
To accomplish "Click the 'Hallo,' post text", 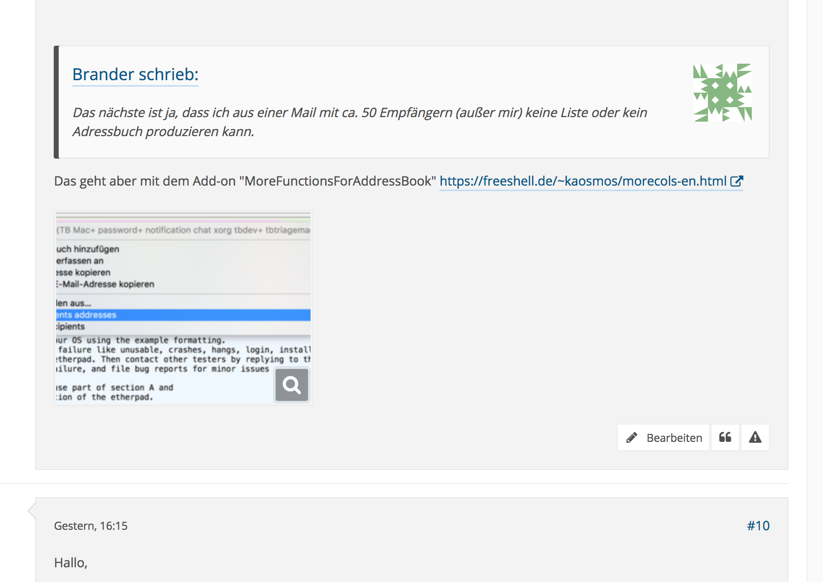I will (x=71, y=563).
